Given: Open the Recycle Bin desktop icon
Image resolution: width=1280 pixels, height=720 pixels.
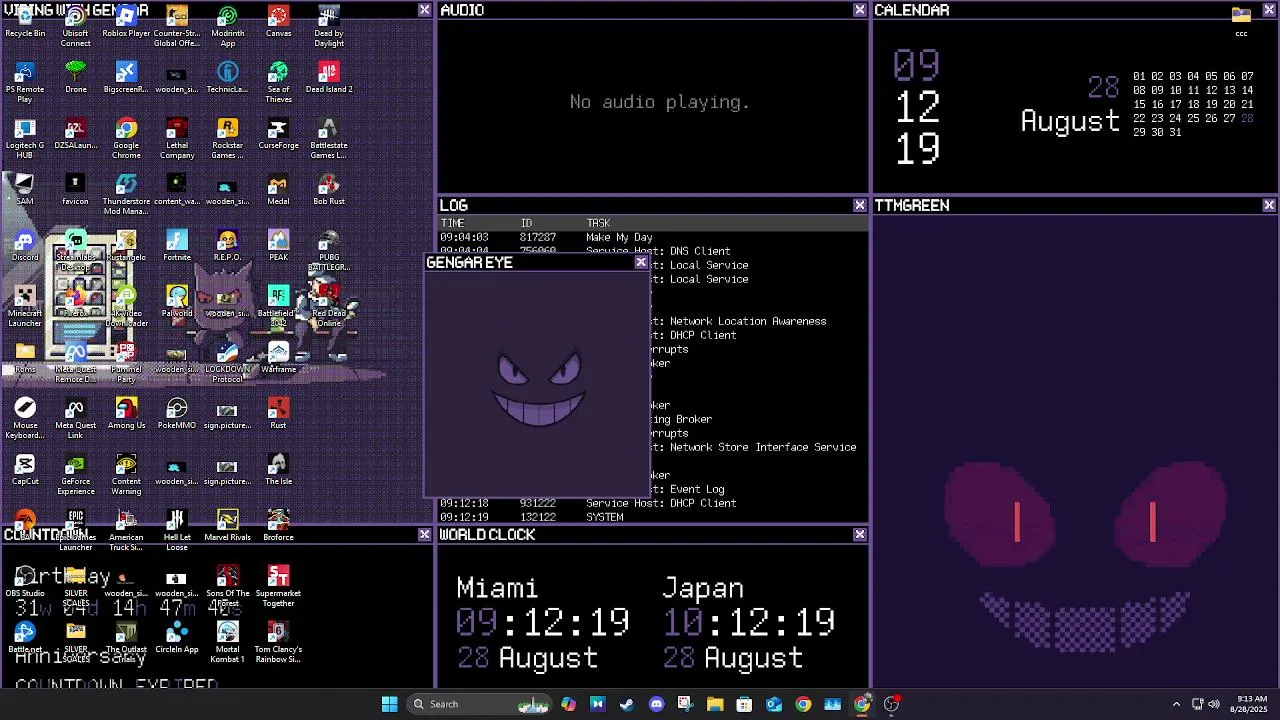Looking at the screenshot, I should pyautogui.click(x=25, y=23).
